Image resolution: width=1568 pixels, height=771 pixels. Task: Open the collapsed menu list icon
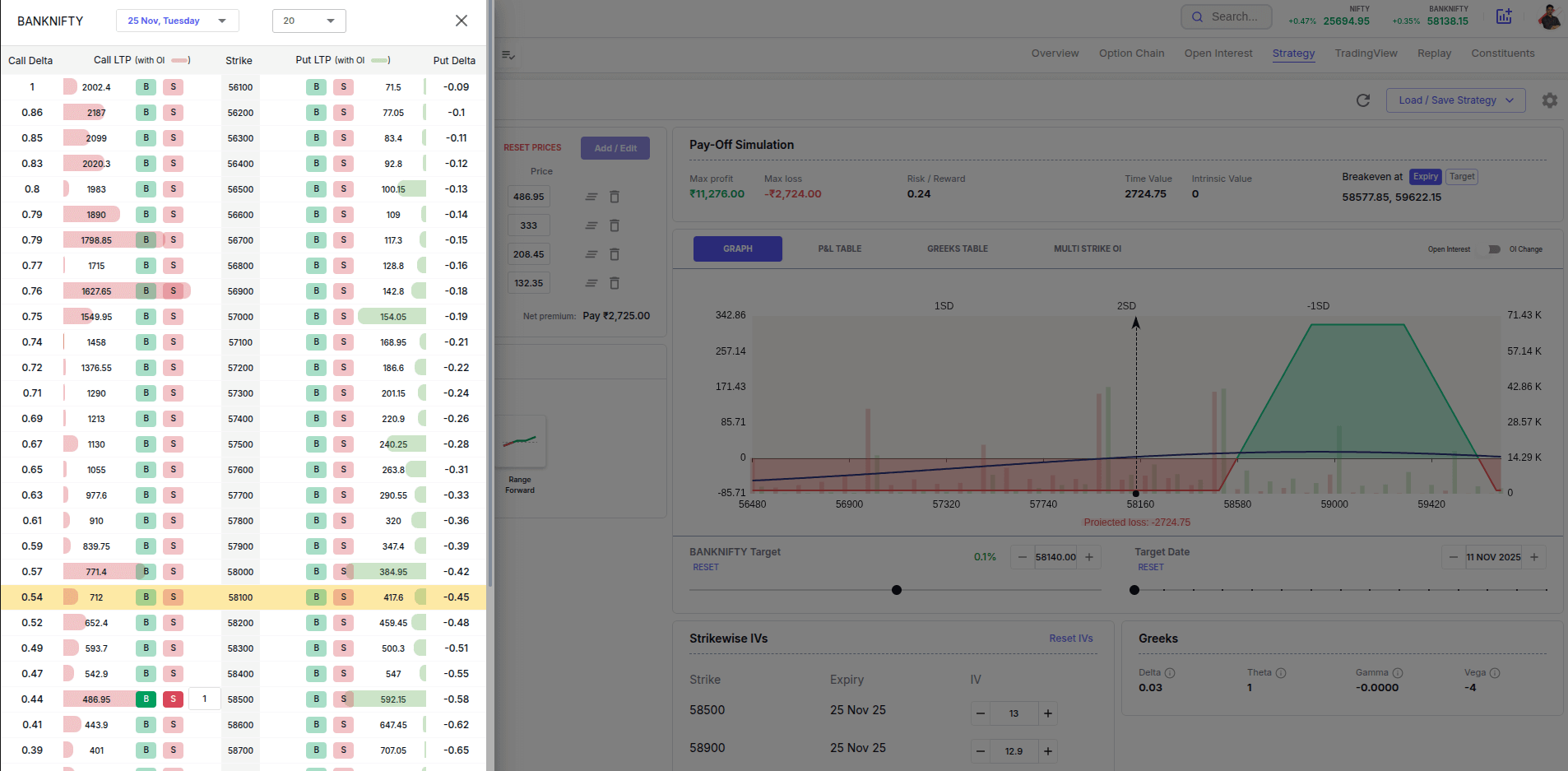(508, 55)
